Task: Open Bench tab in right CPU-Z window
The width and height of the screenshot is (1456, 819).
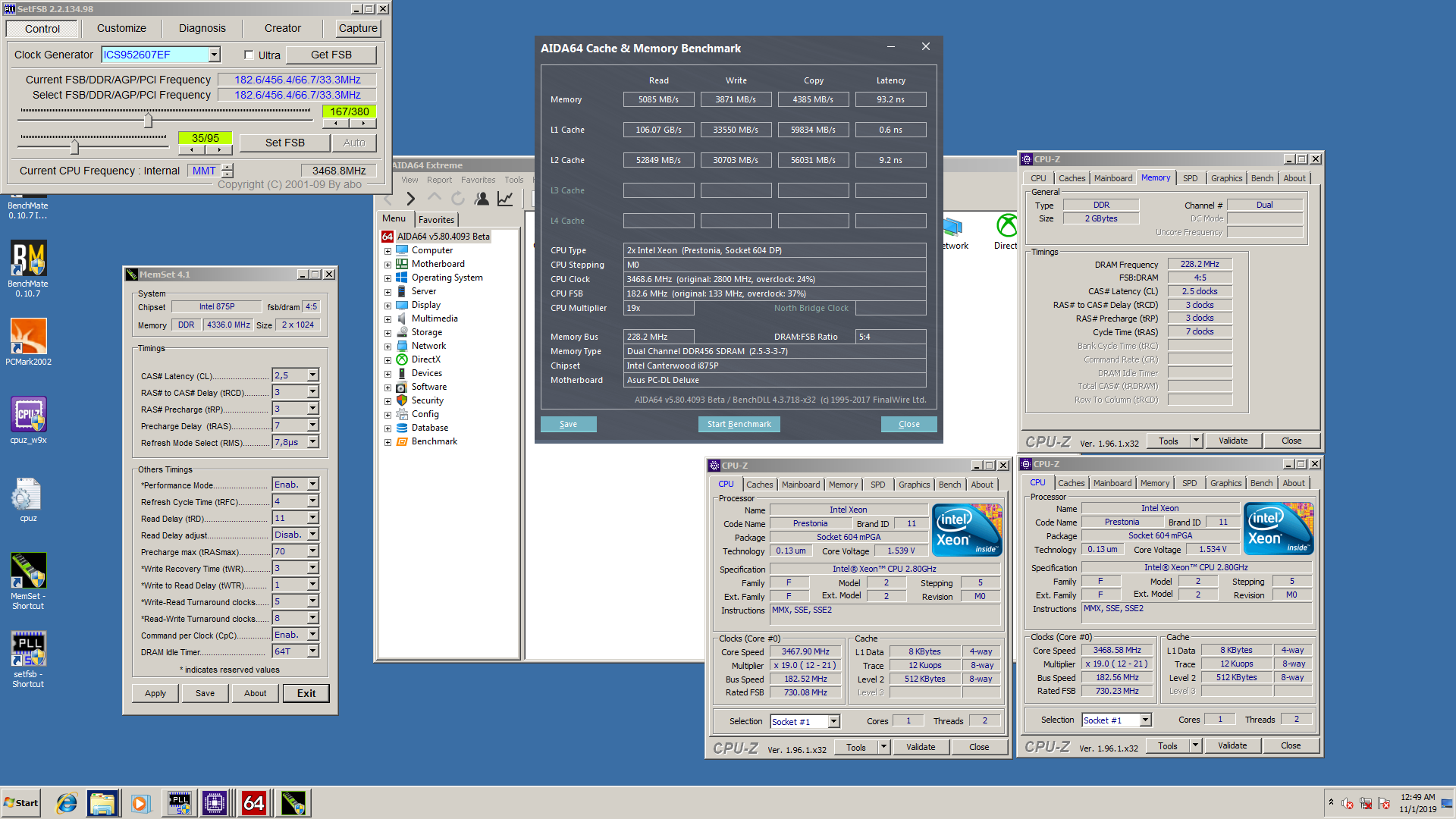Action: click(x=1261, y=483)
